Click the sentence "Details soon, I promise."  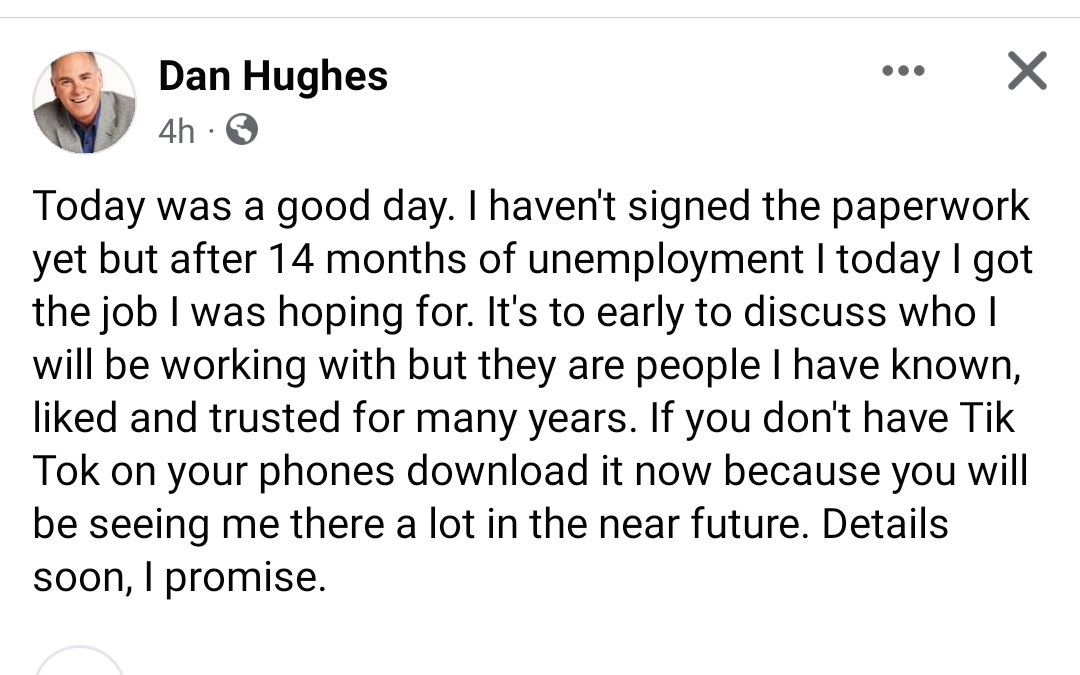point(490,550)
